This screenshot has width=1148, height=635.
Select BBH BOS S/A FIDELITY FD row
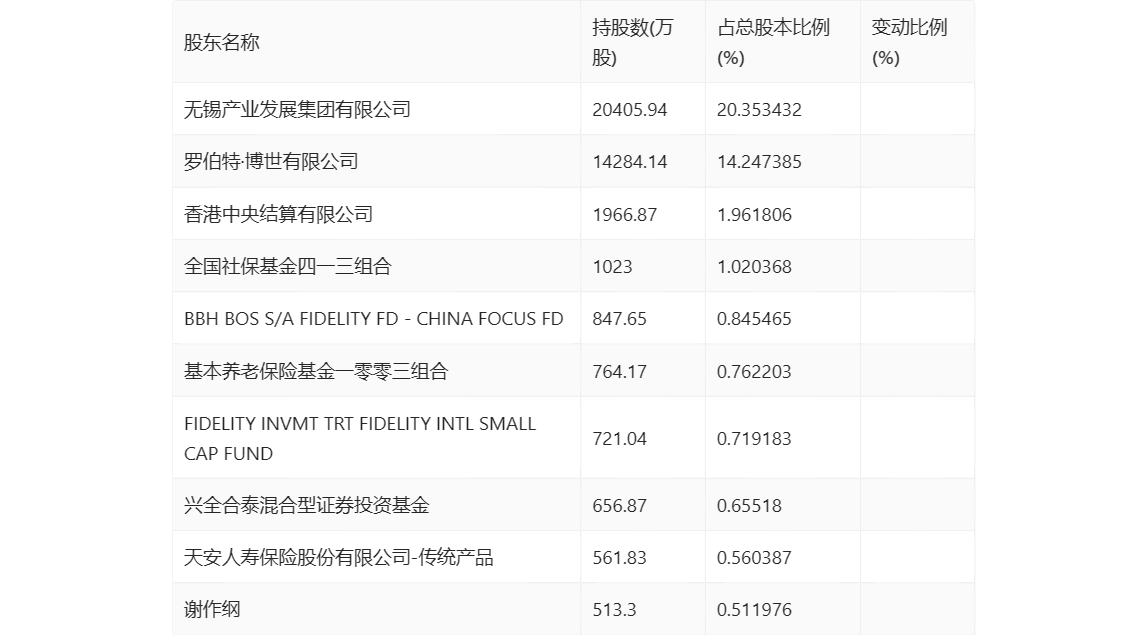click(x=373, y=319)
